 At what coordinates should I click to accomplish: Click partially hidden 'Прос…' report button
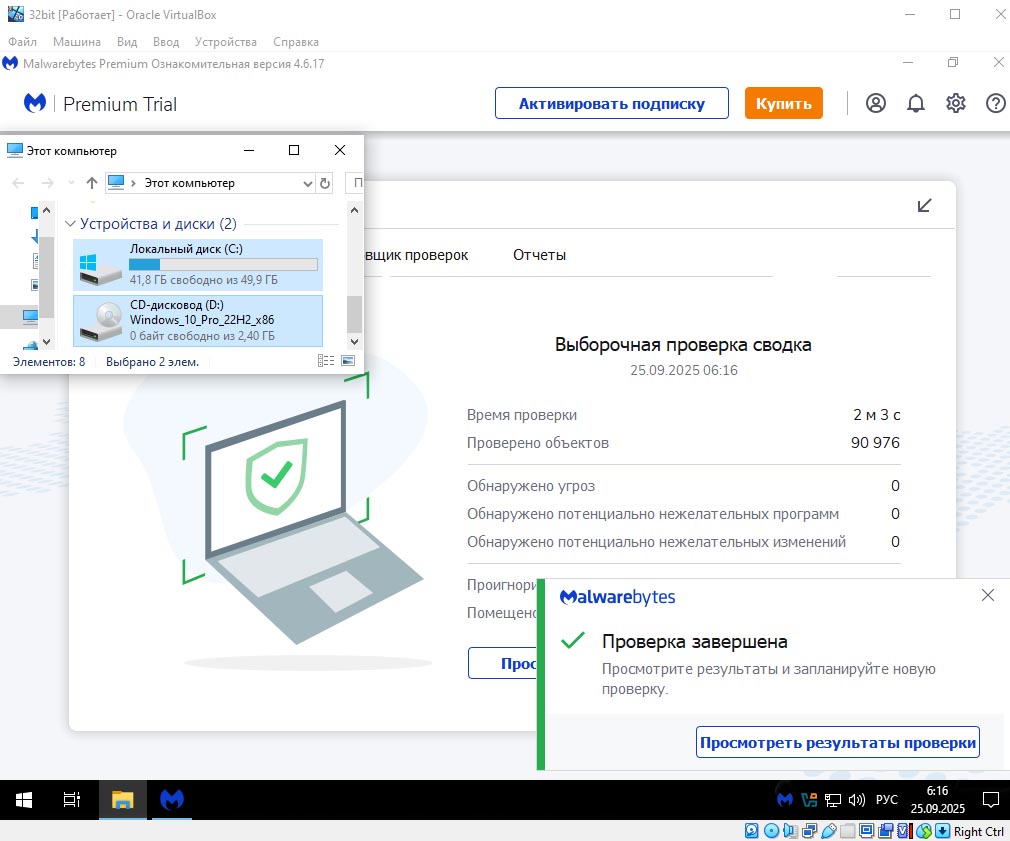(502, 663)
